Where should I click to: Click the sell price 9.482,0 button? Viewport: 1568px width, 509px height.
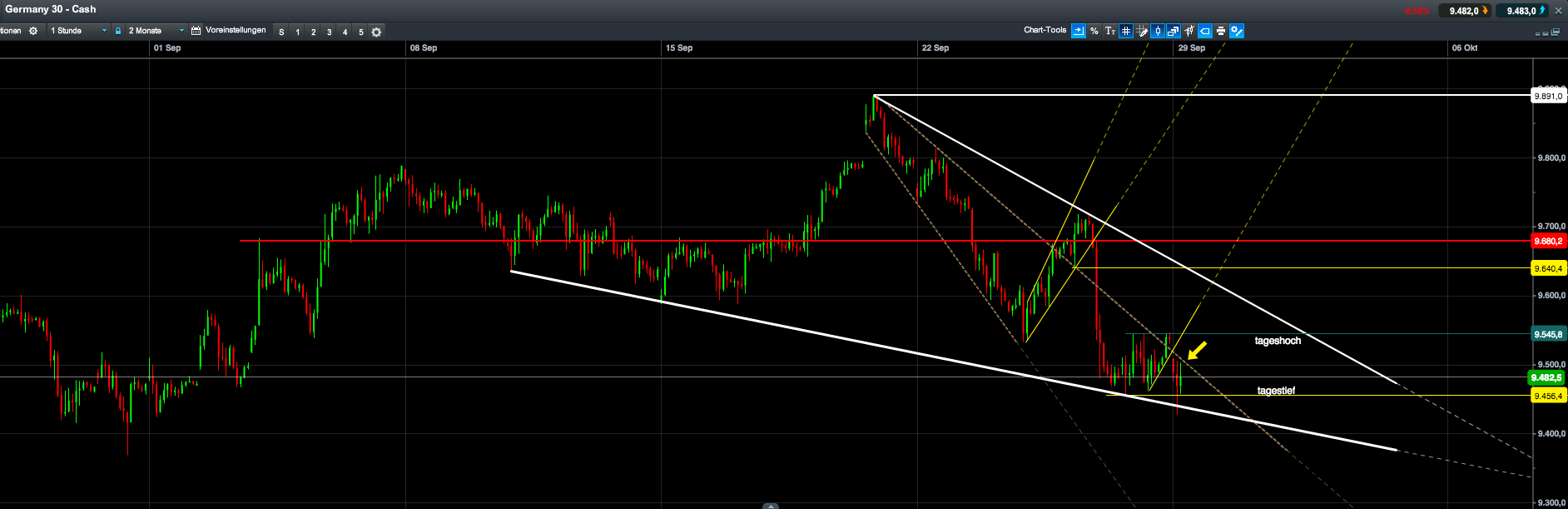[x=1465, y=11]
